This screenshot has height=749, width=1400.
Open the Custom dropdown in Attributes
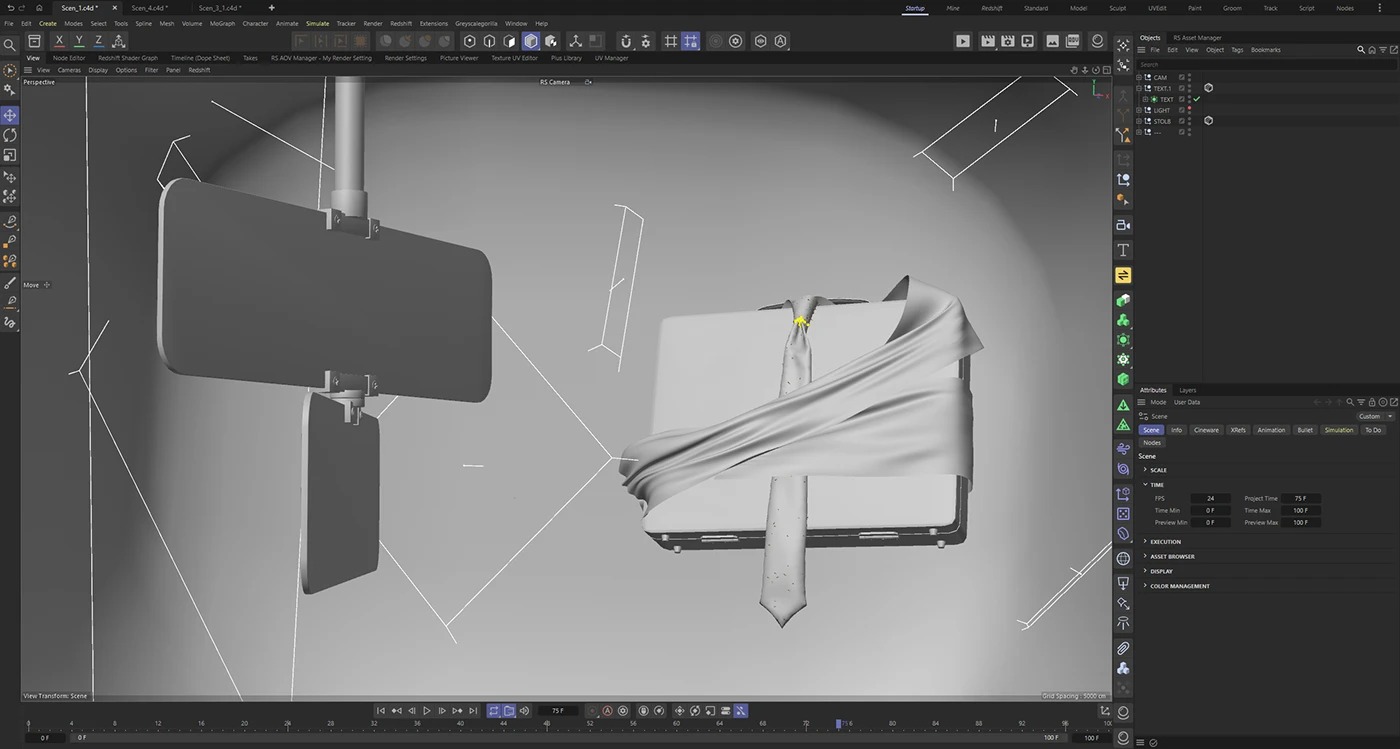pos(1375,416)
